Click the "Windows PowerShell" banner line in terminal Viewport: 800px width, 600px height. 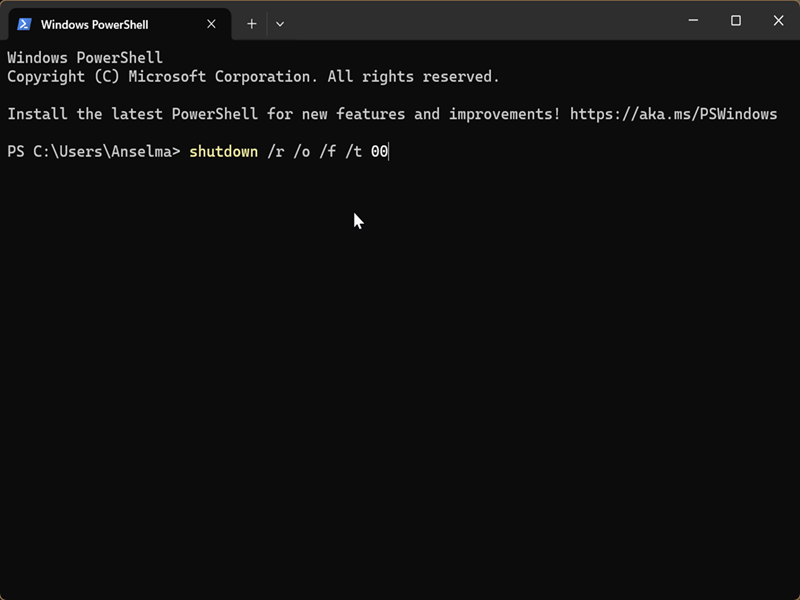click(85, 58)
